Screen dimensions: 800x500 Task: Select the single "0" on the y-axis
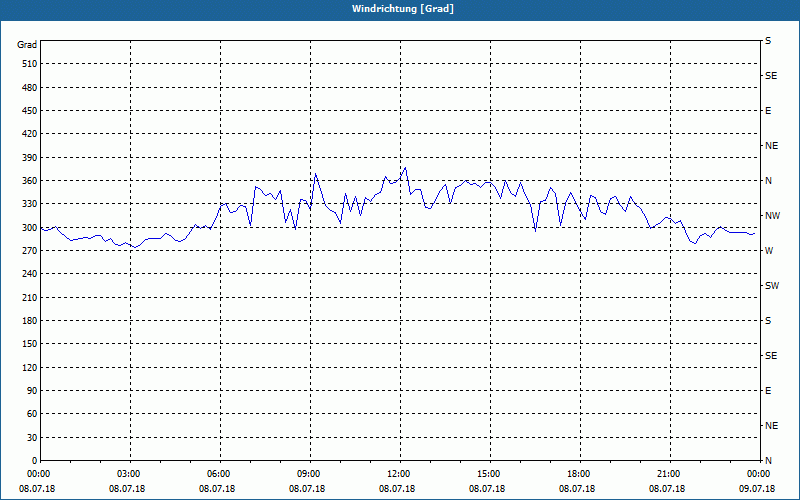[35, 461]
